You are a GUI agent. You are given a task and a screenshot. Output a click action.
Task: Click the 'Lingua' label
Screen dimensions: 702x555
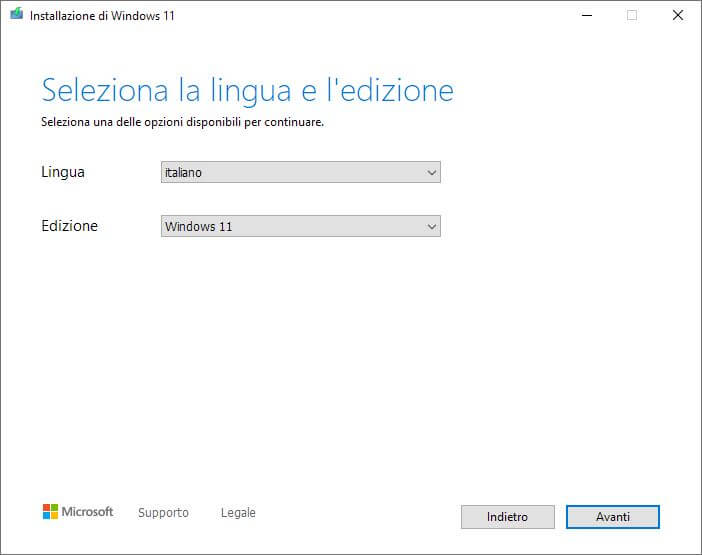(63, 172)
